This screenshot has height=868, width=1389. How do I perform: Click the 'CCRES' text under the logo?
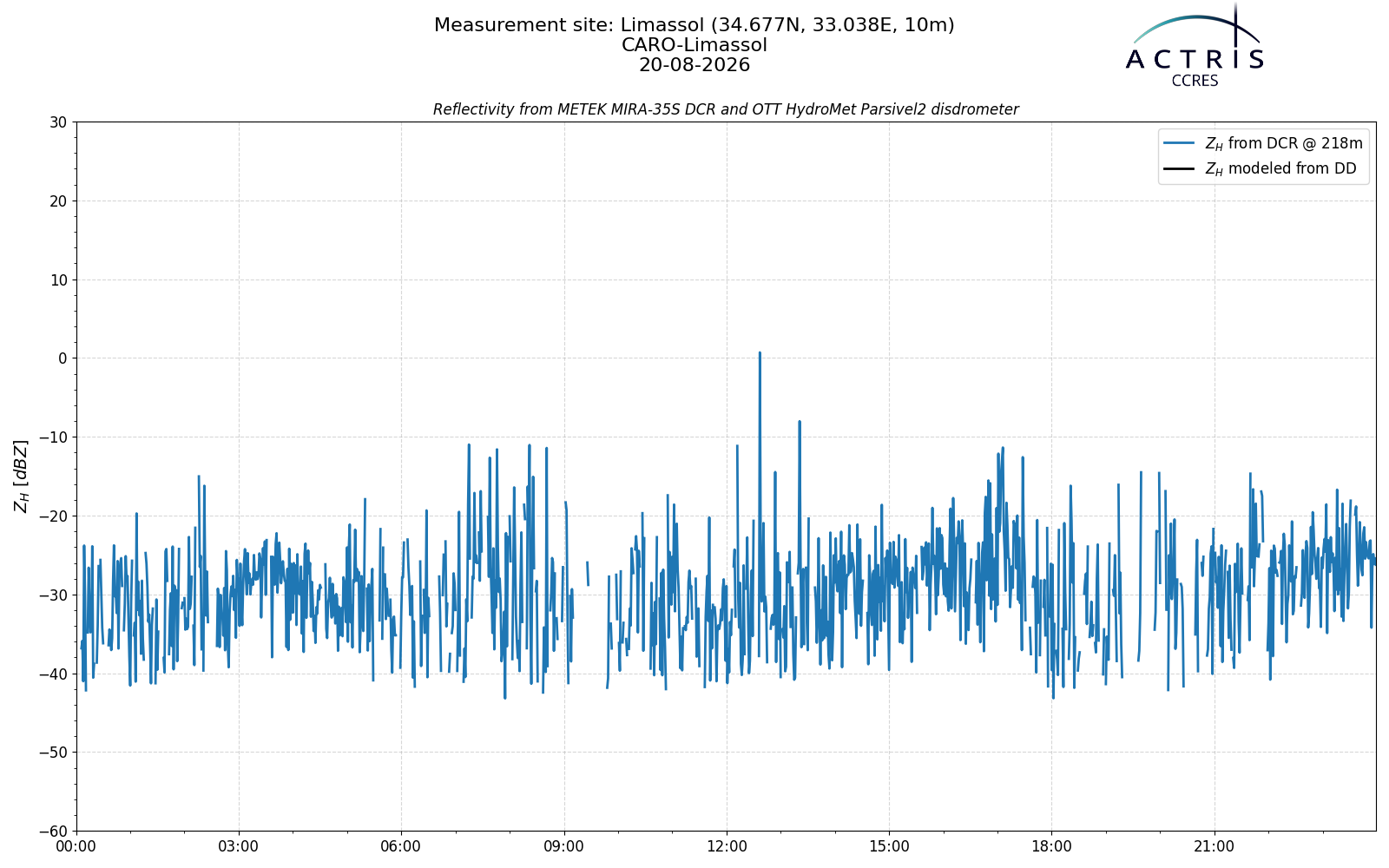[x=1195, y=81]
